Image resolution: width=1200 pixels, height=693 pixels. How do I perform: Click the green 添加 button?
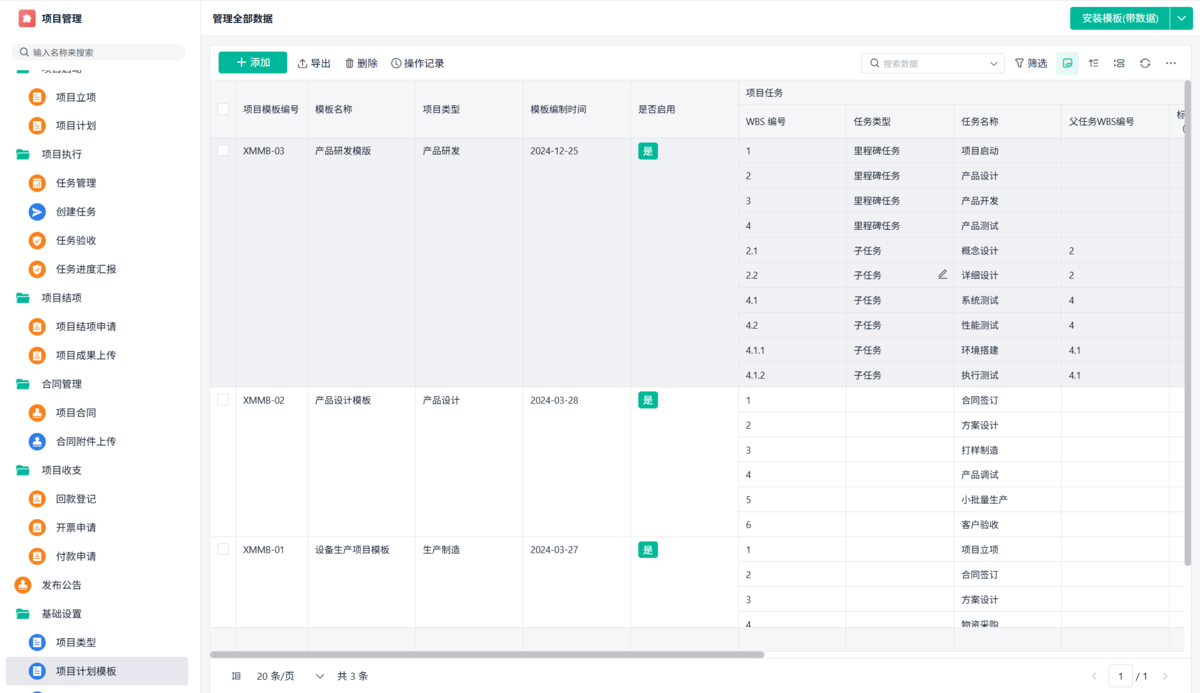pos(252,63)
